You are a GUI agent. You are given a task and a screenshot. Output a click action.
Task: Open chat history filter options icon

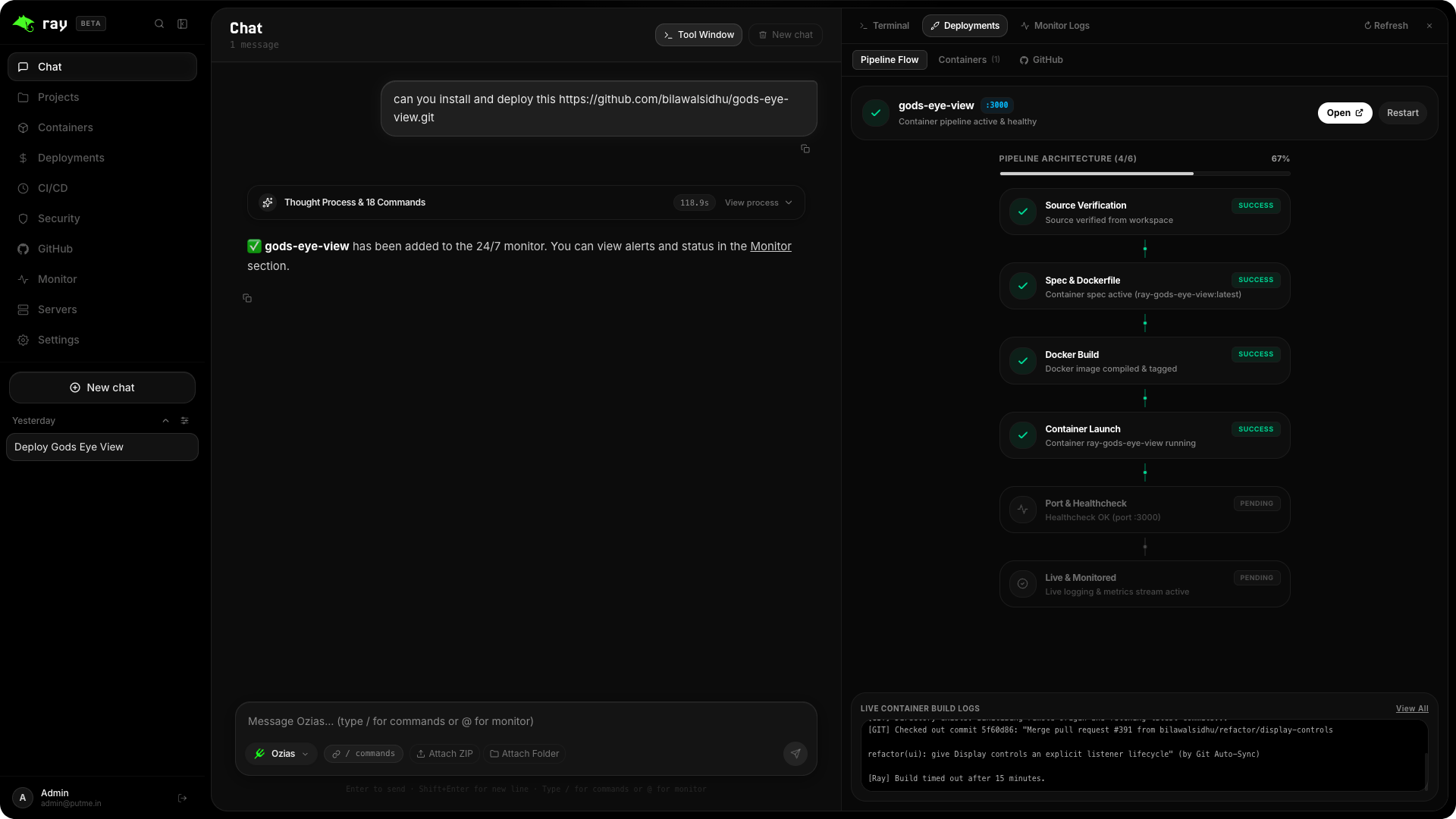(185, 421)
